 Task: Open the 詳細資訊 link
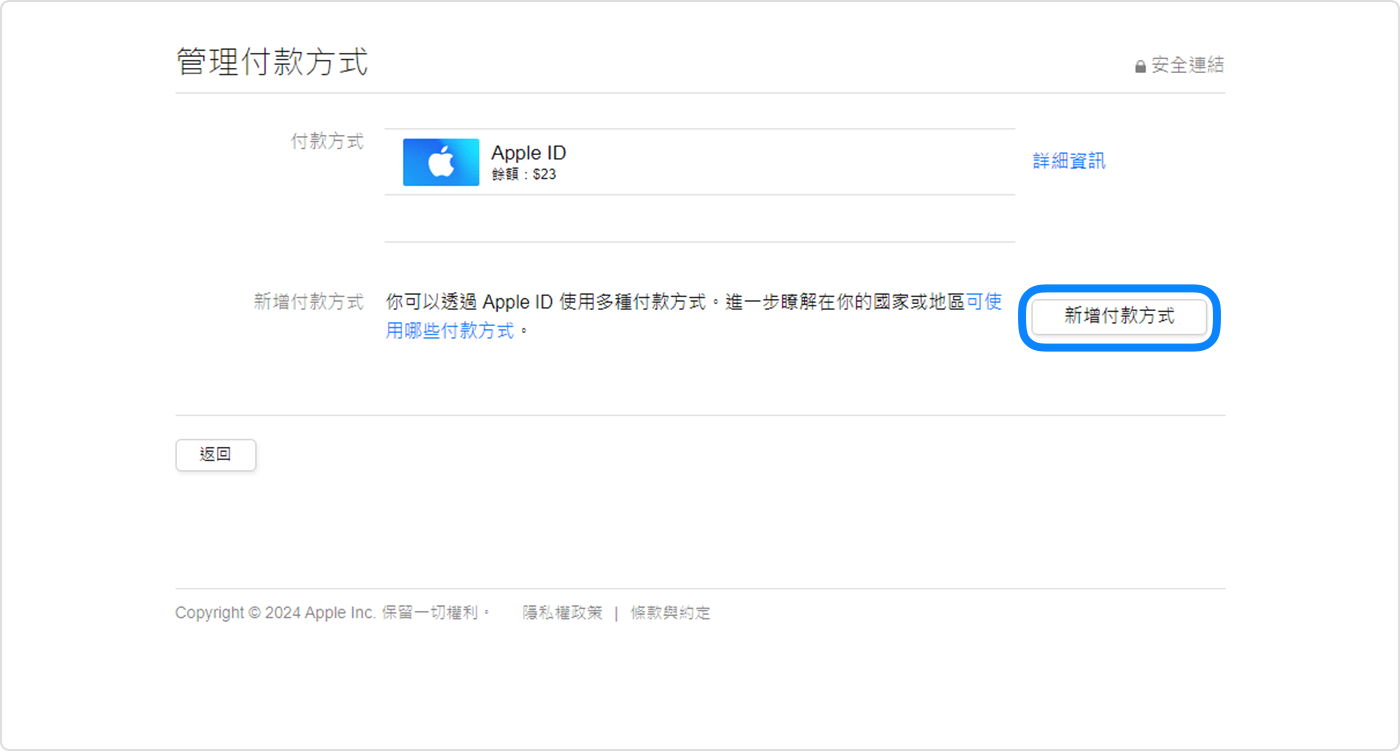1069,161
